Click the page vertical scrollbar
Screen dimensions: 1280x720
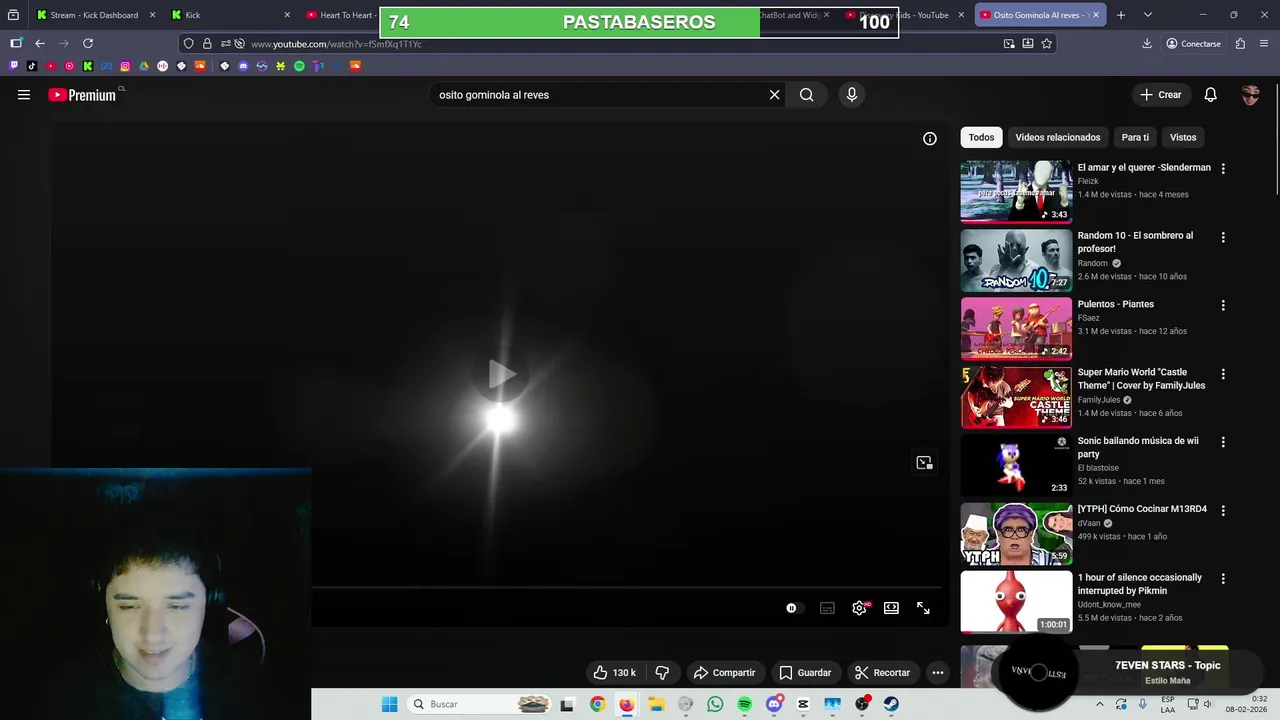coord(1275,140)
